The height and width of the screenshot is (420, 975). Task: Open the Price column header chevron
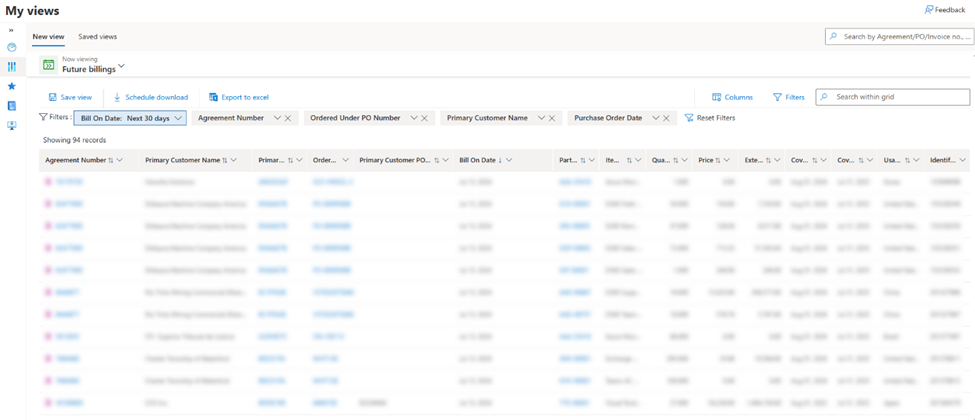click(x=727, y=160)
